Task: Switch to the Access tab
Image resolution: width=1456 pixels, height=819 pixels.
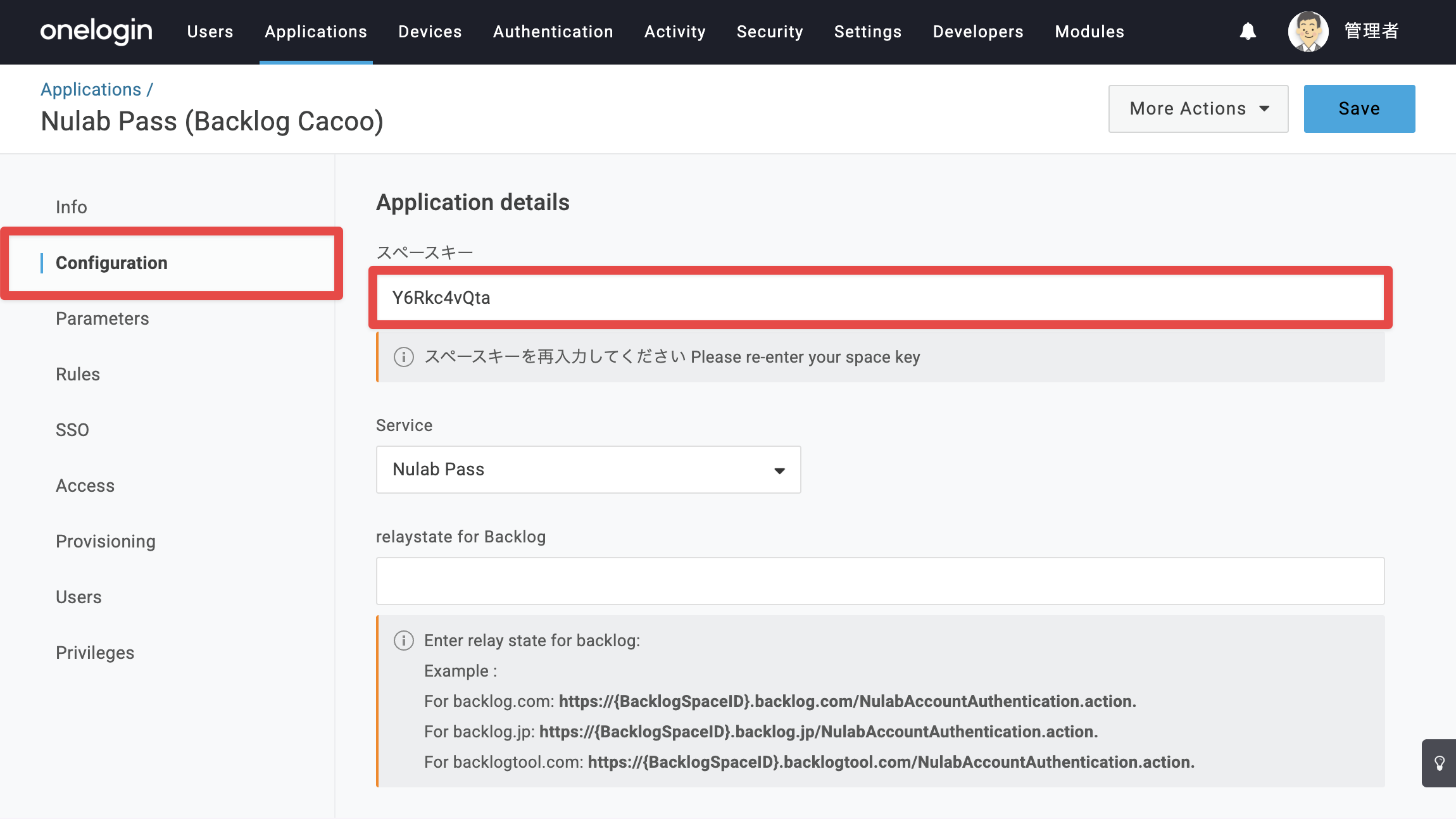Action: 85,485
